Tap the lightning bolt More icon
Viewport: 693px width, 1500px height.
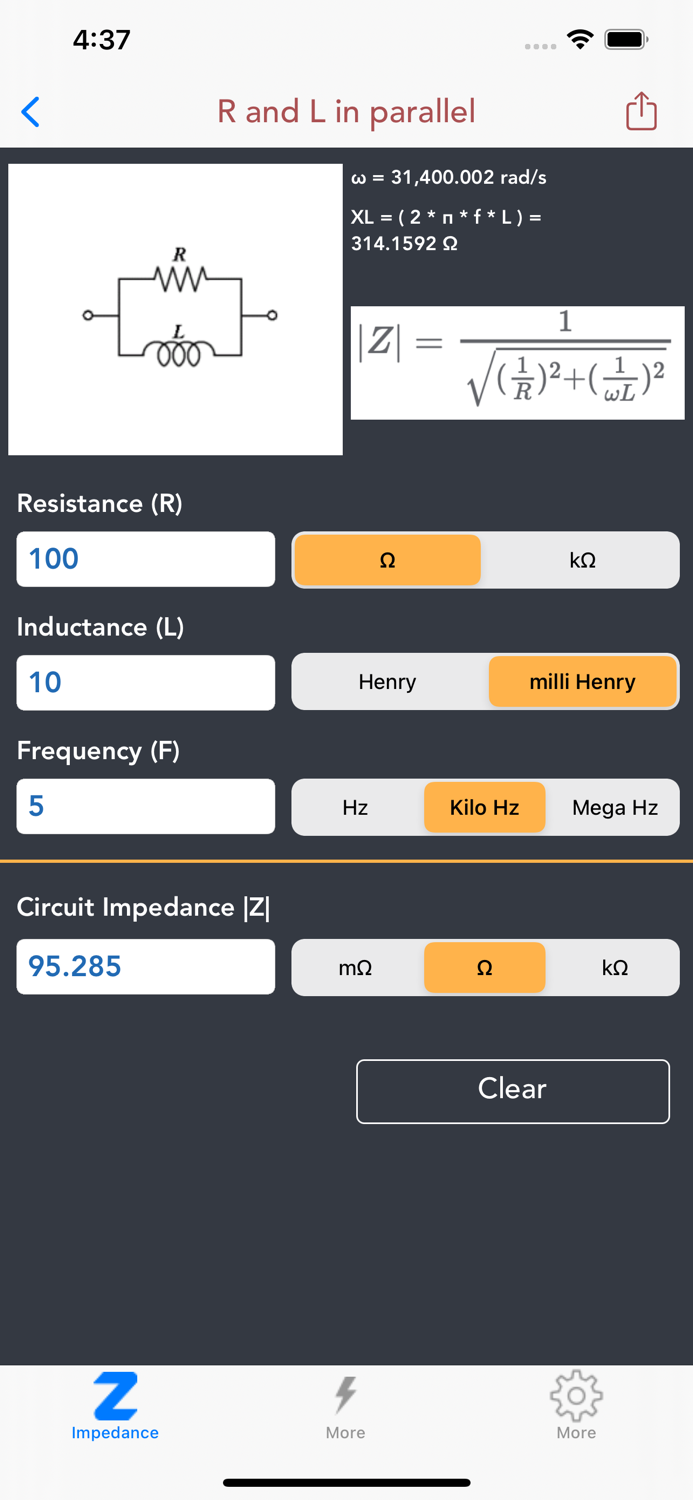(346, 1390)
